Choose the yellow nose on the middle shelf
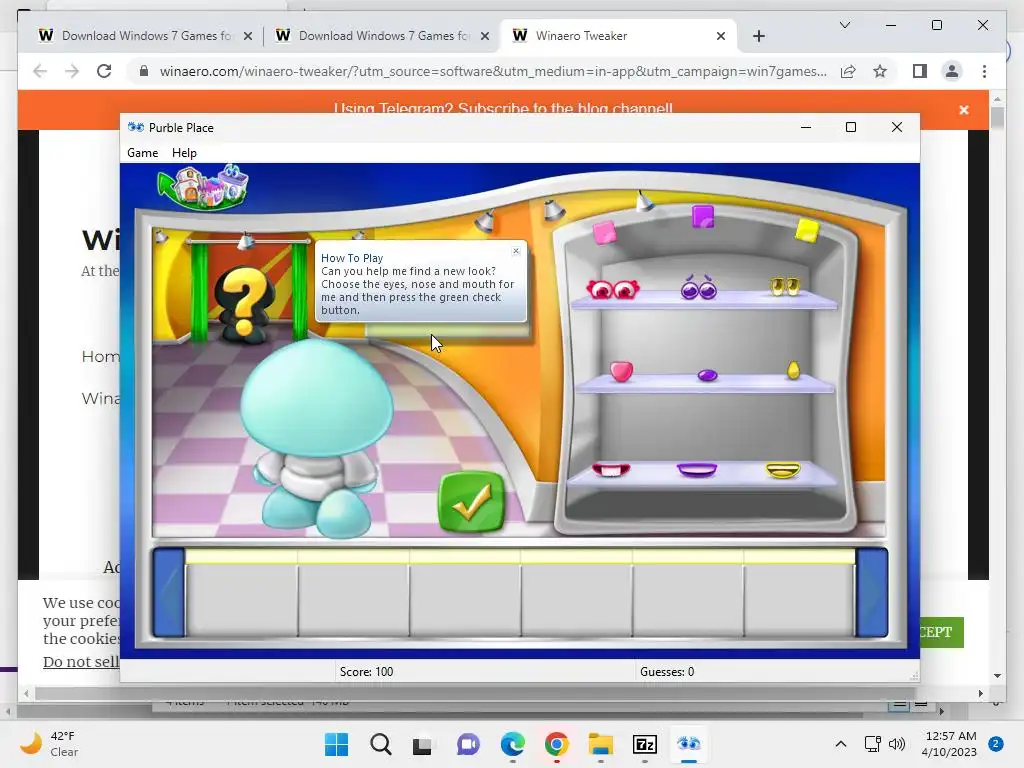 pos(793,370)
